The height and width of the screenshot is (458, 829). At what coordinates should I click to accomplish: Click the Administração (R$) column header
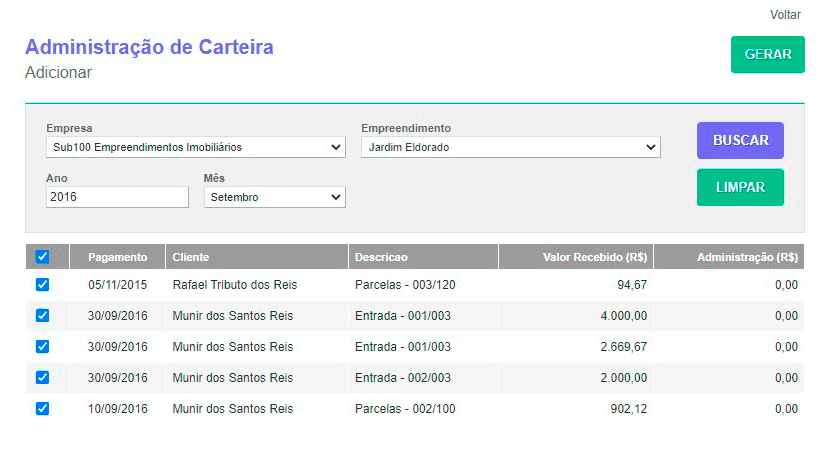point(746,257)
